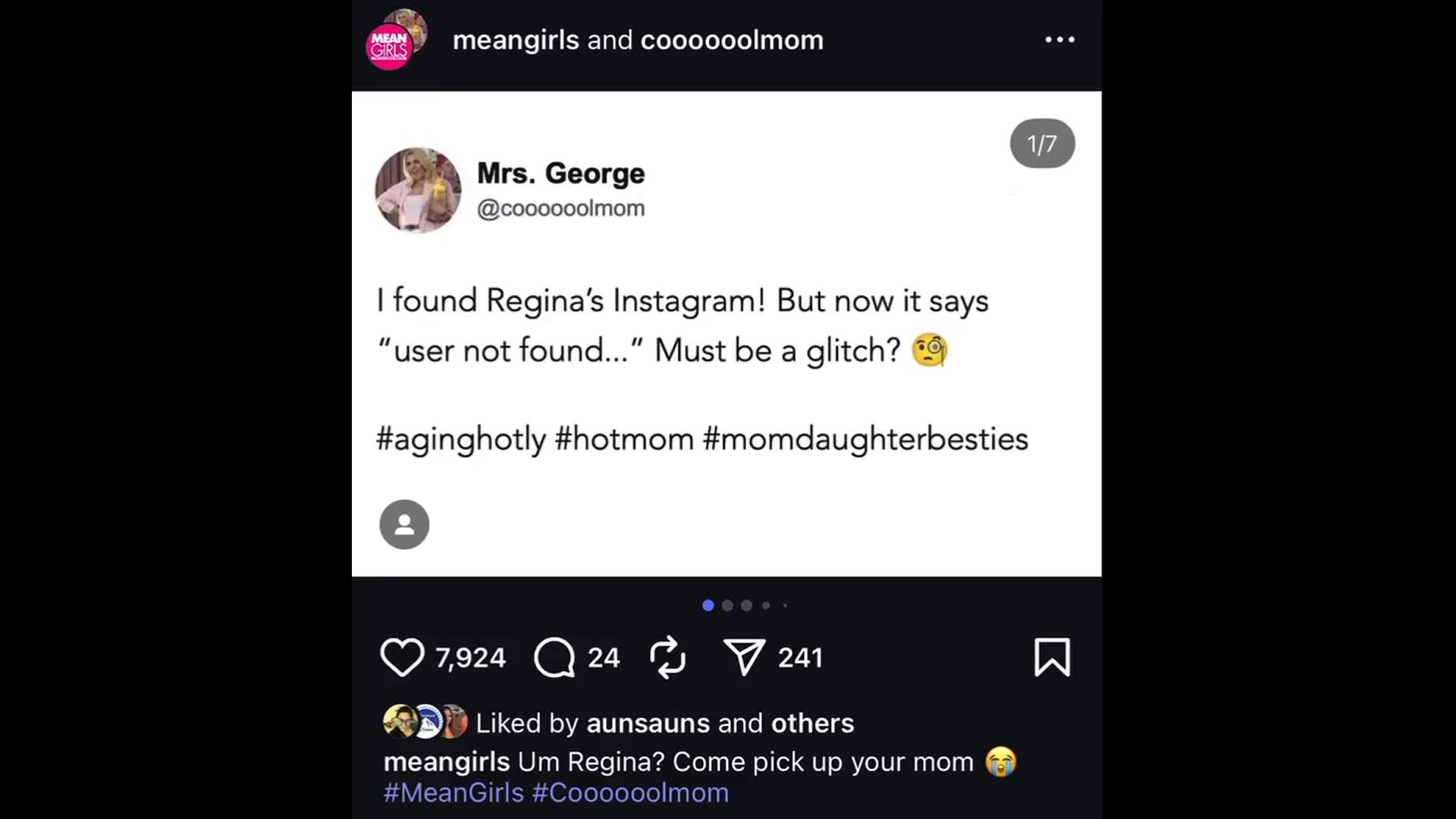Jump to the third carousel dot

tap(747, 605)
